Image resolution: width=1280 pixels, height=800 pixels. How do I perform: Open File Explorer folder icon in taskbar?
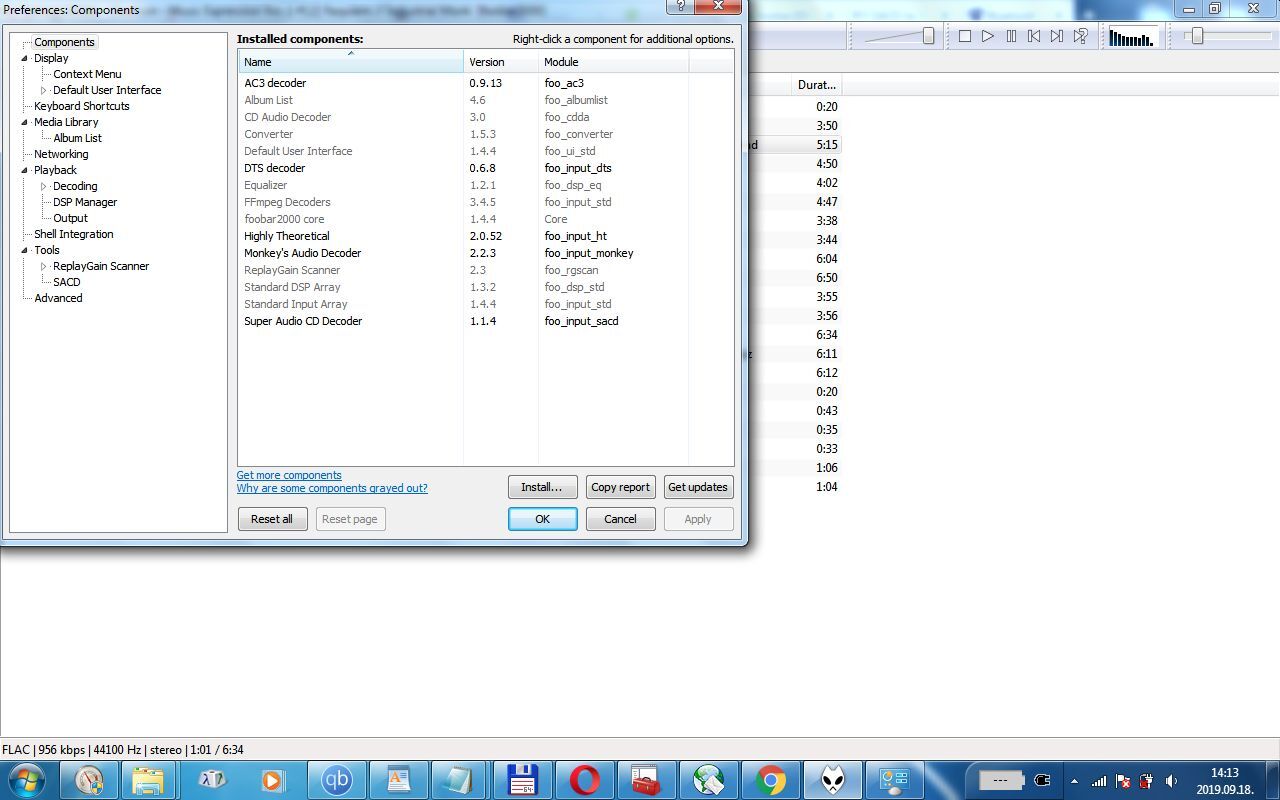pos(147,780)
